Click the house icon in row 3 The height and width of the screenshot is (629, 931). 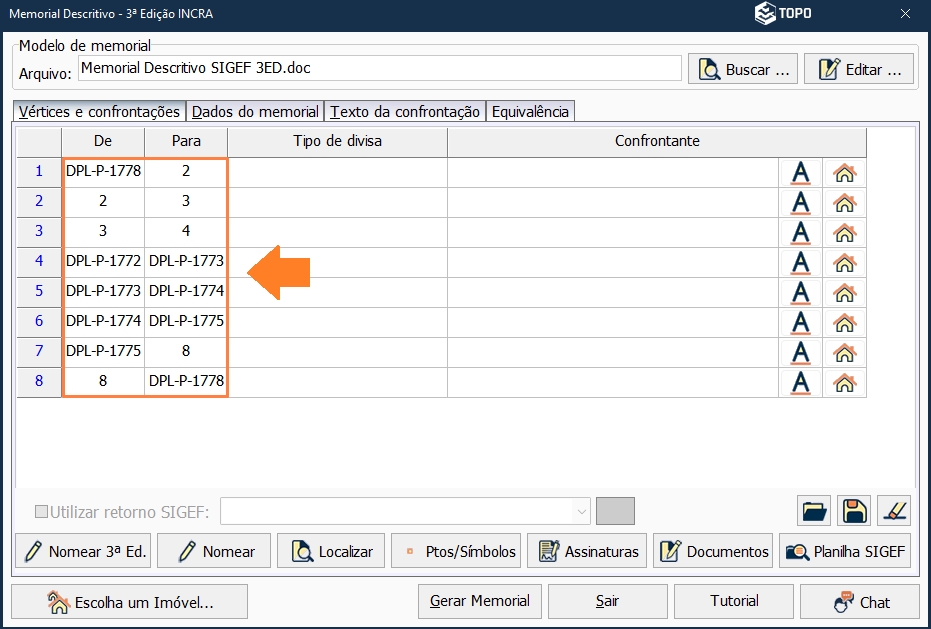844,233
